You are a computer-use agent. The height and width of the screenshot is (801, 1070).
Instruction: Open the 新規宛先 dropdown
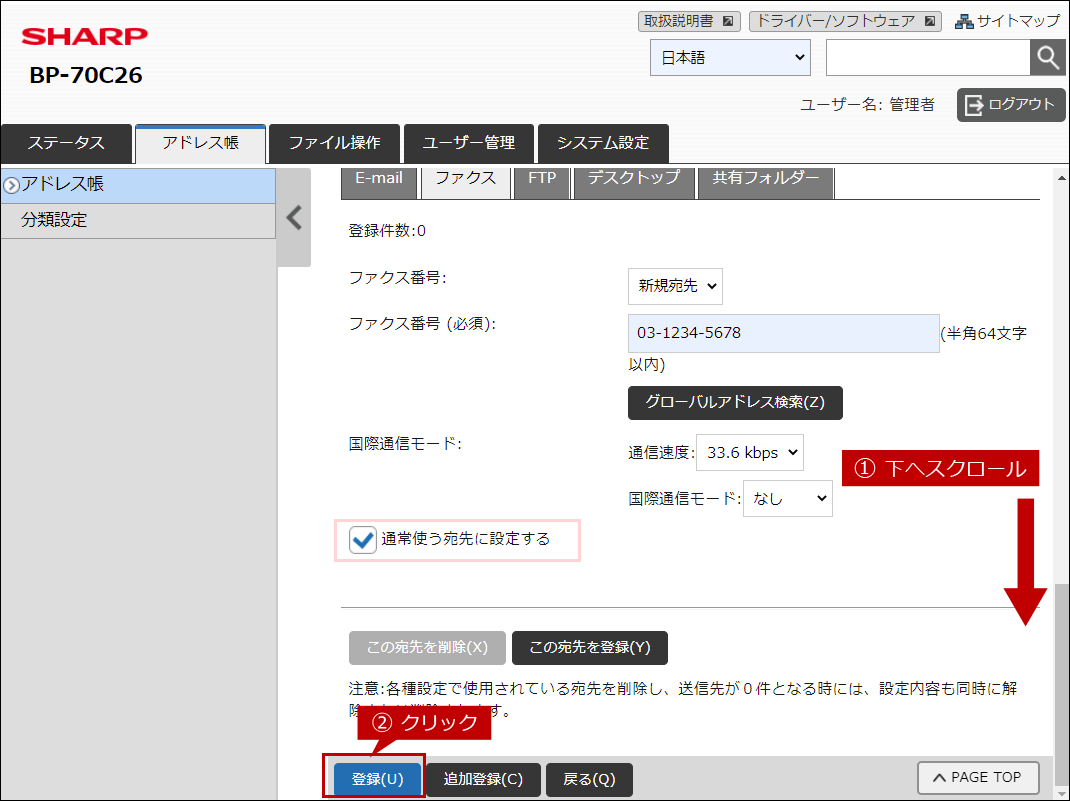[676, 286]
